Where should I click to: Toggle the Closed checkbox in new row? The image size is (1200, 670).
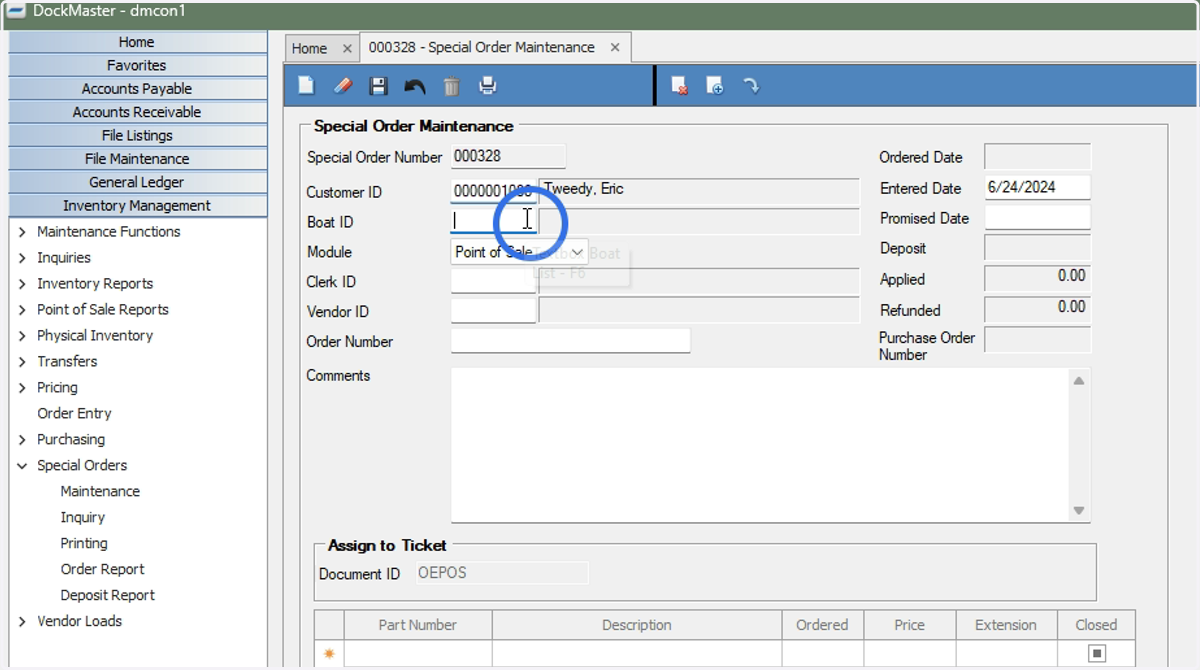point(1097,654)
